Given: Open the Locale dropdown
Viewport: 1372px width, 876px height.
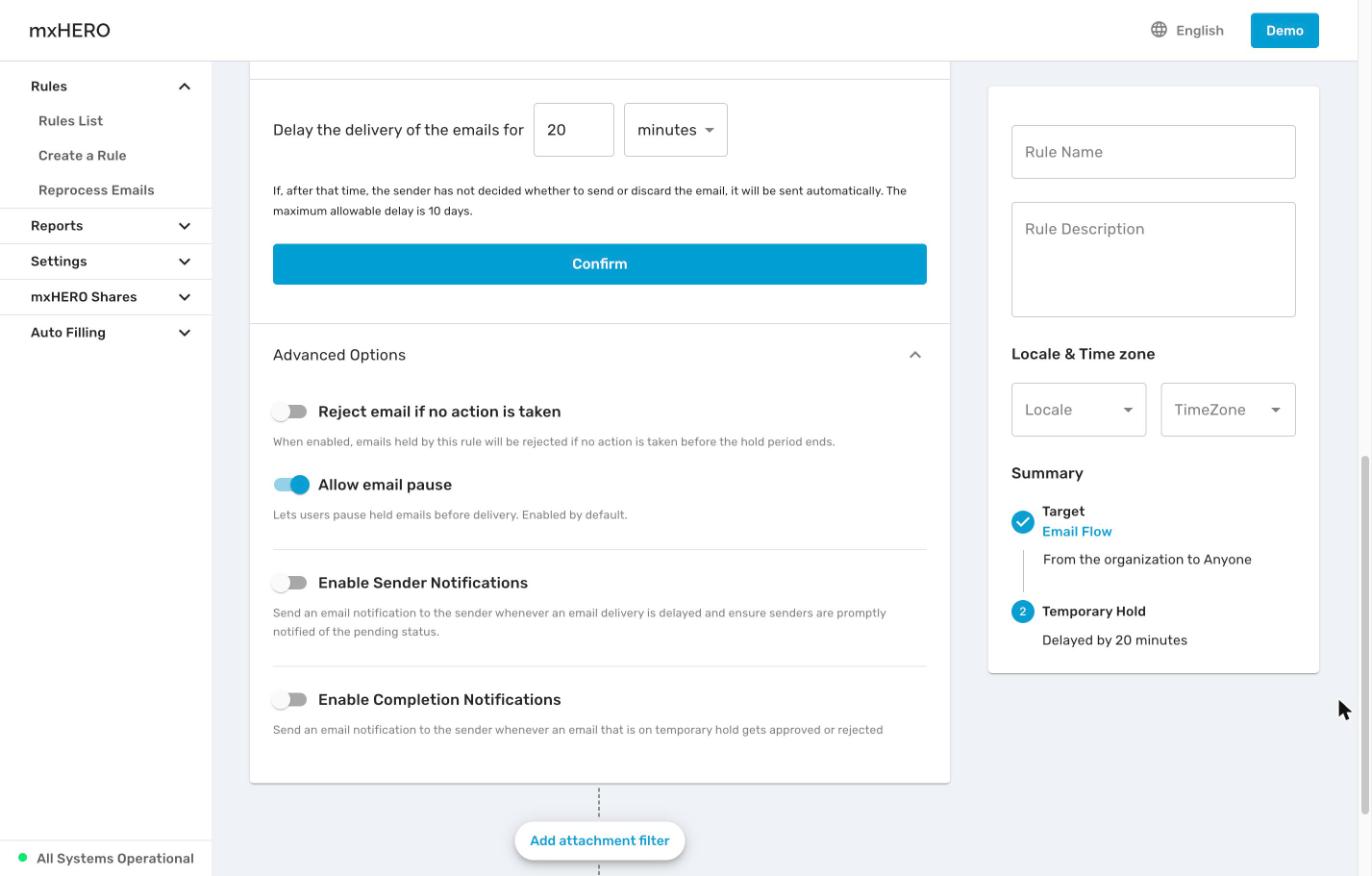Looking at the screenshot, I should click(x=1078, y=410).
